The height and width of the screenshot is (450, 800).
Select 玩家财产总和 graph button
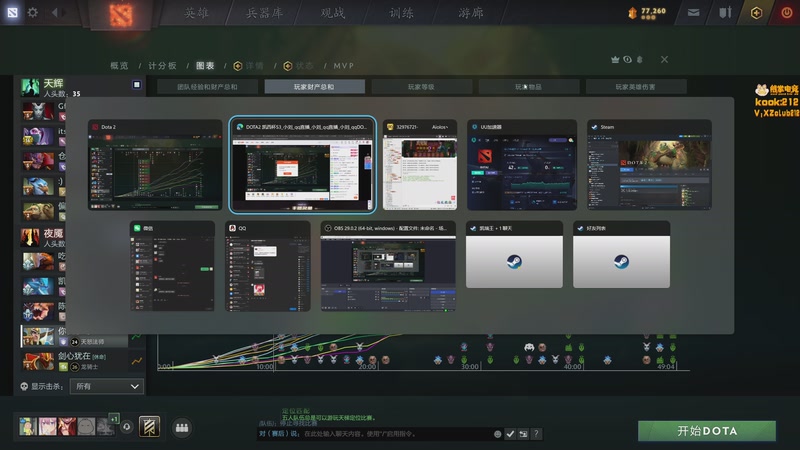[x=314, y=87]
